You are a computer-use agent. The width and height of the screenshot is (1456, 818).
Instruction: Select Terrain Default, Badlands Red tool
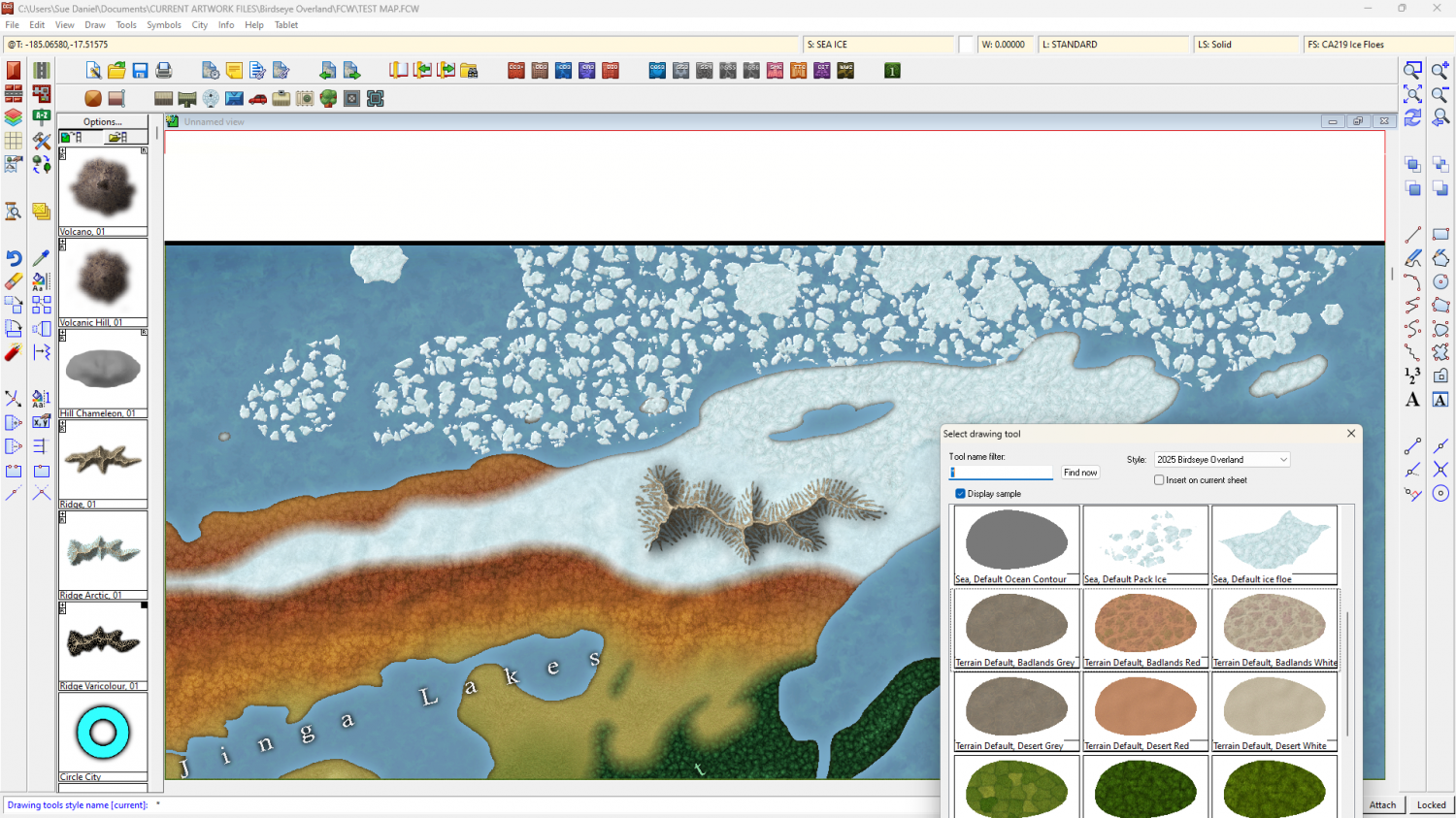[1145, 628]
